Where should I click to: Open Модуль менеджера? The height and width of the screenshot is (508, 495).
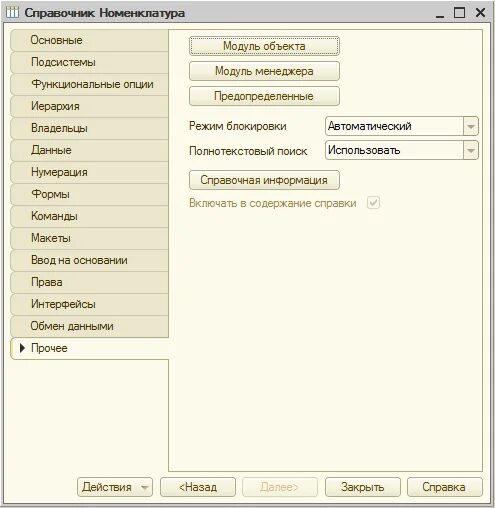(x=264, y=71)
